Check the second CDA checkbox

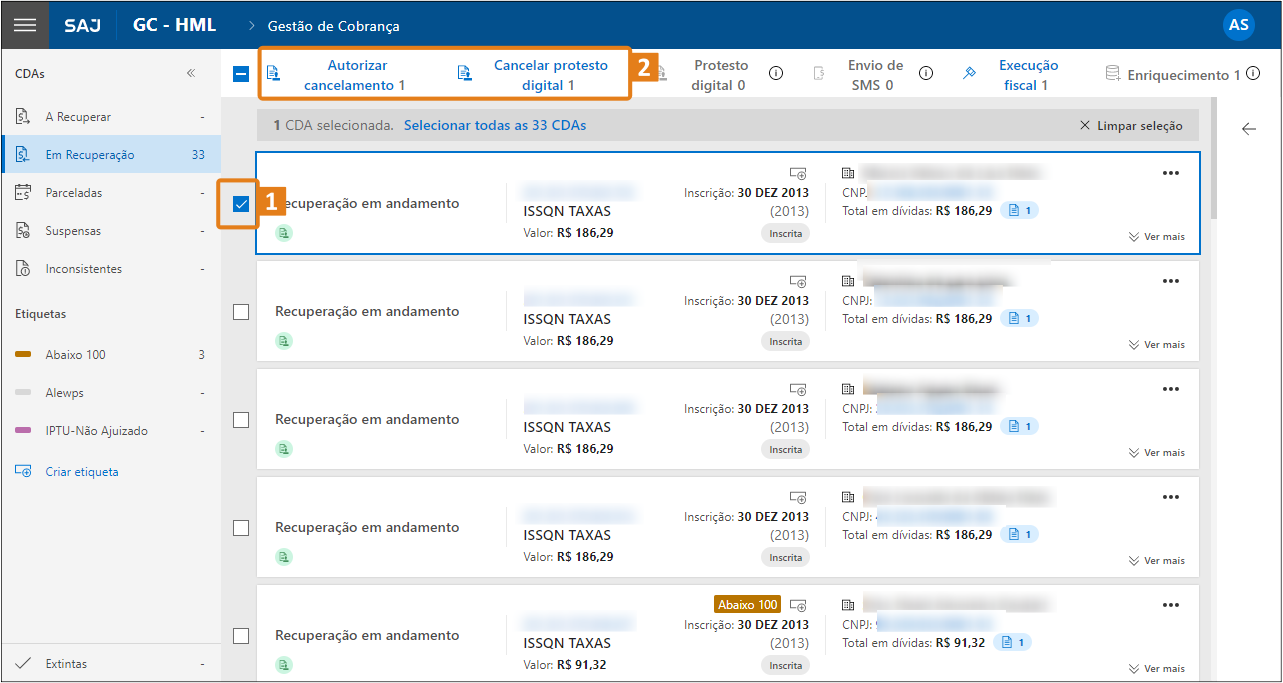[241, 312]
